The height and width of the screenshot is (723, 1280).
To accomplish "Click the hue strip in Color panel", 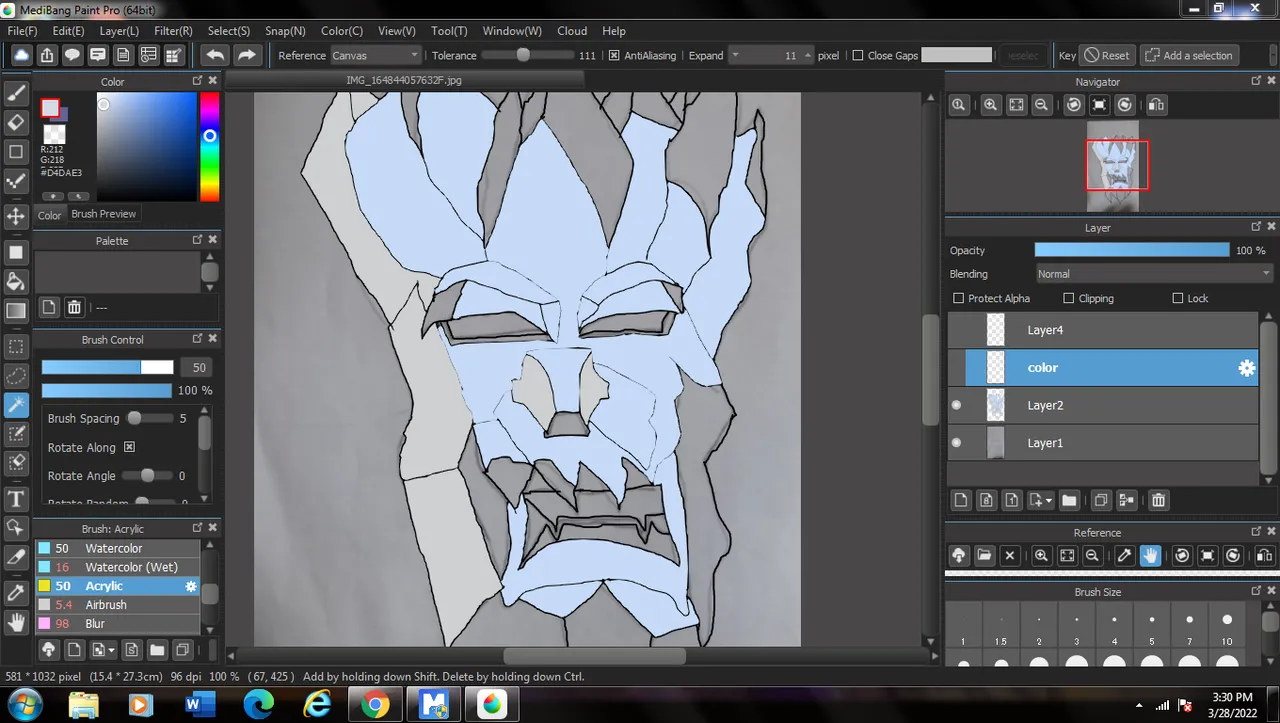I will click(x=209, y=146).
